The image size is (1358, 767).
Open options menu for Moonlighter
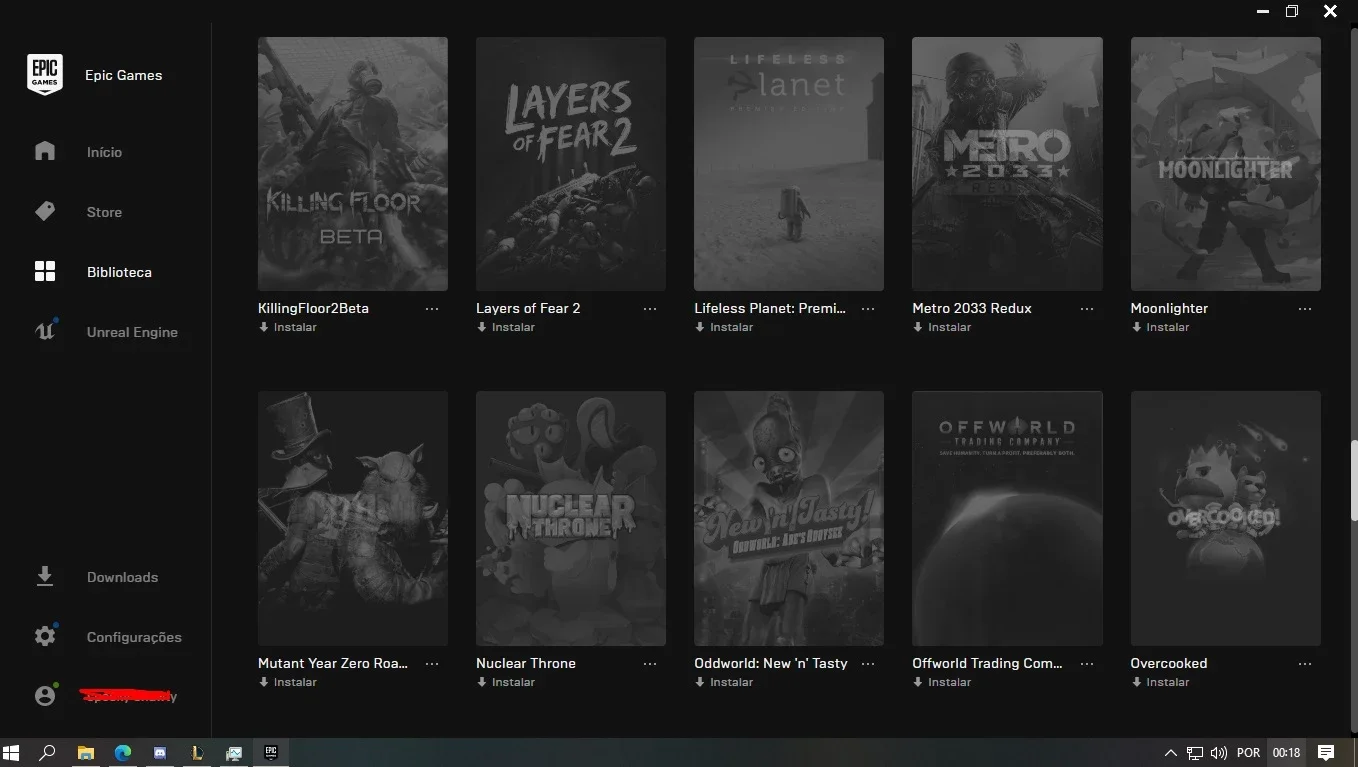(x=1305, y=309)
